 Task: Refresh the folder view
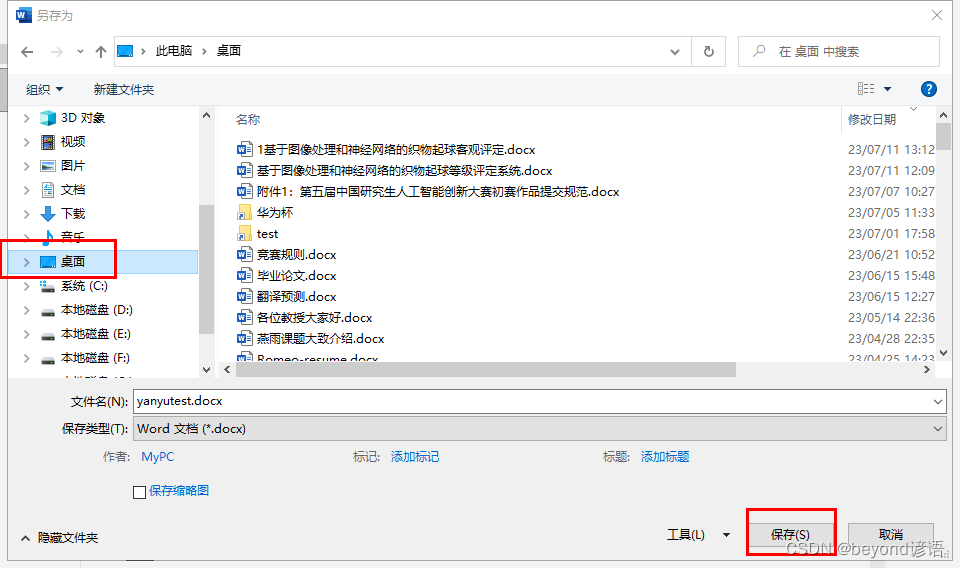coord(709,51)
